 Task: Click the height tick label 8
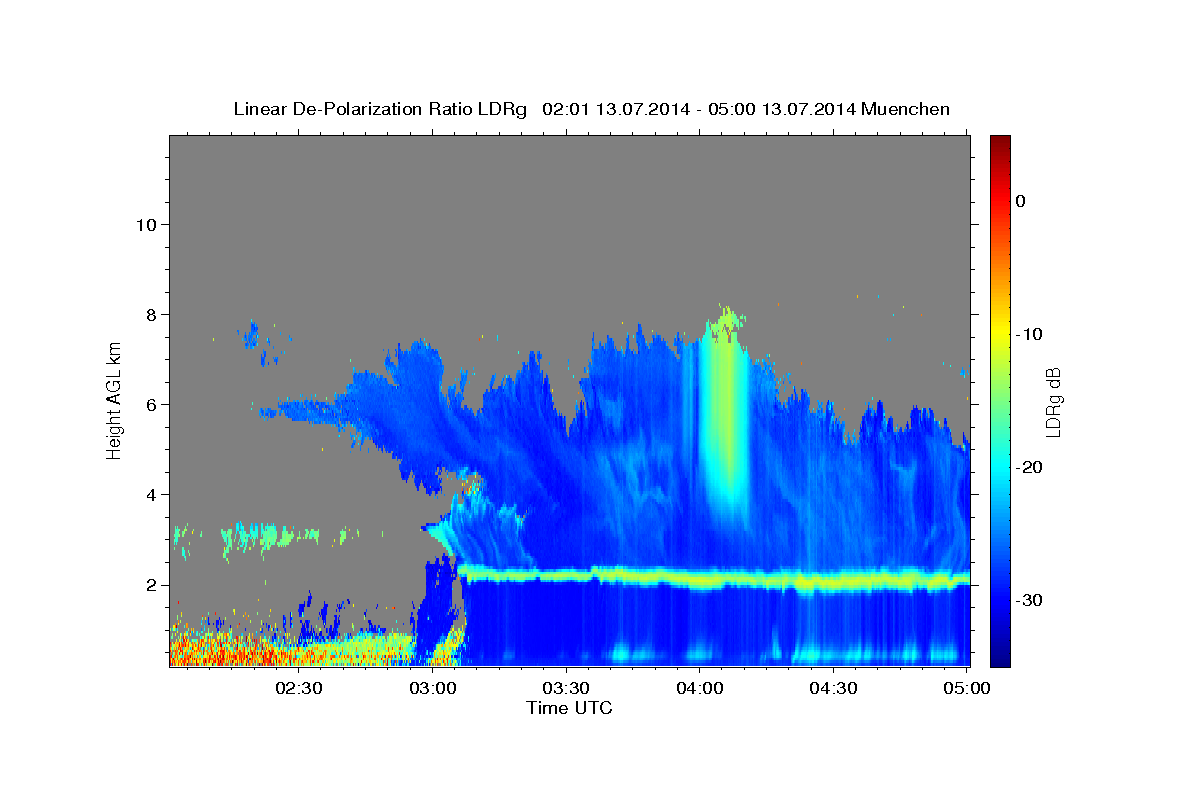click(151, 314)
